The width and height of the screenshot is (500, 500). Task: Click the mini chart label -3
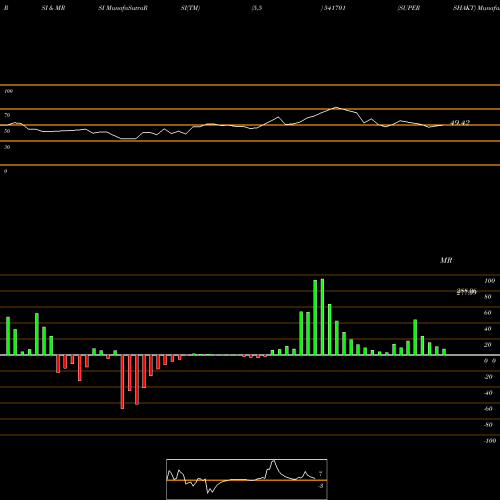pyautogui.click(x=320, y=486)
